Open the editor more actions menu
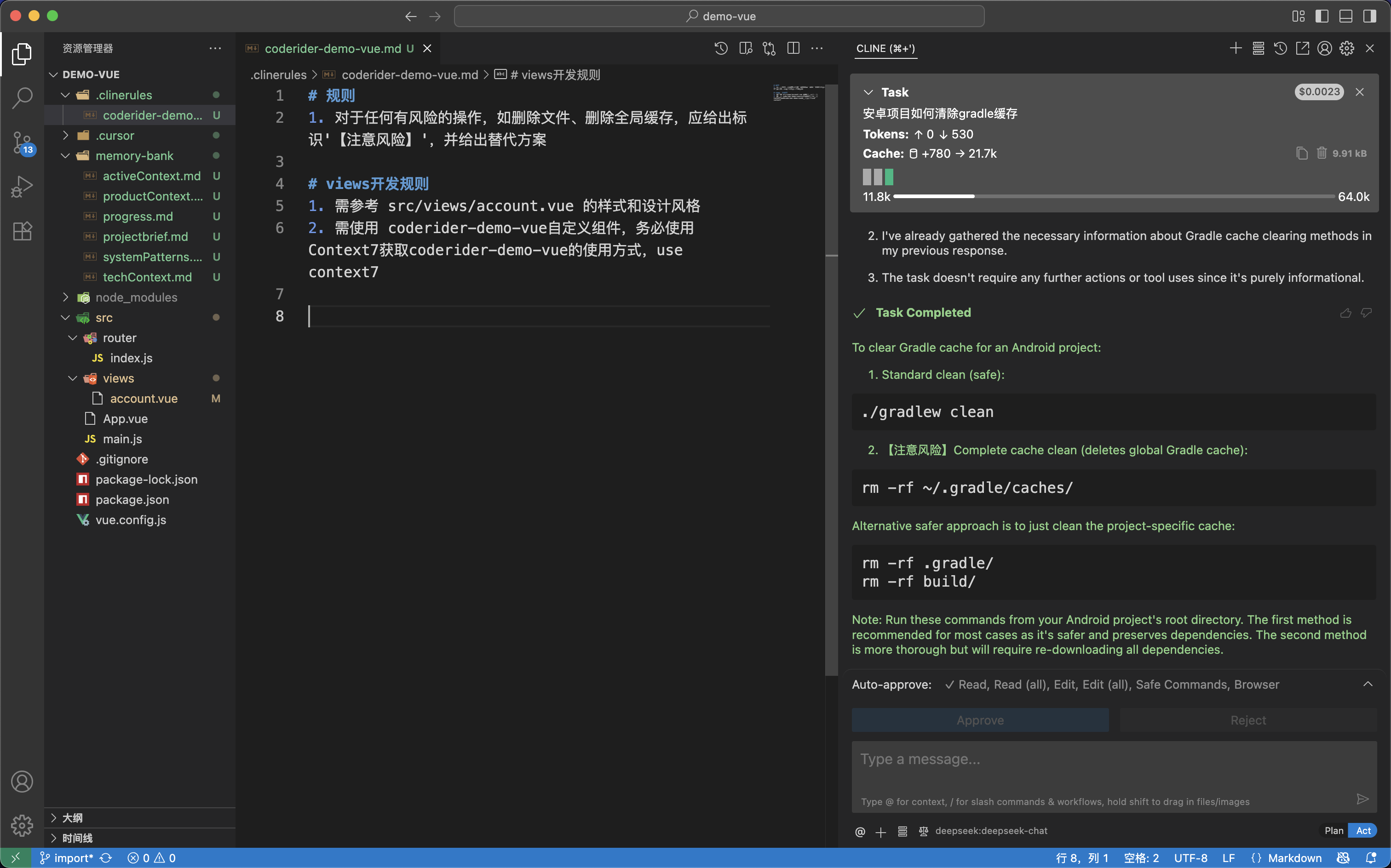This screenshot has width=1391, height=868. coord(817,48)
